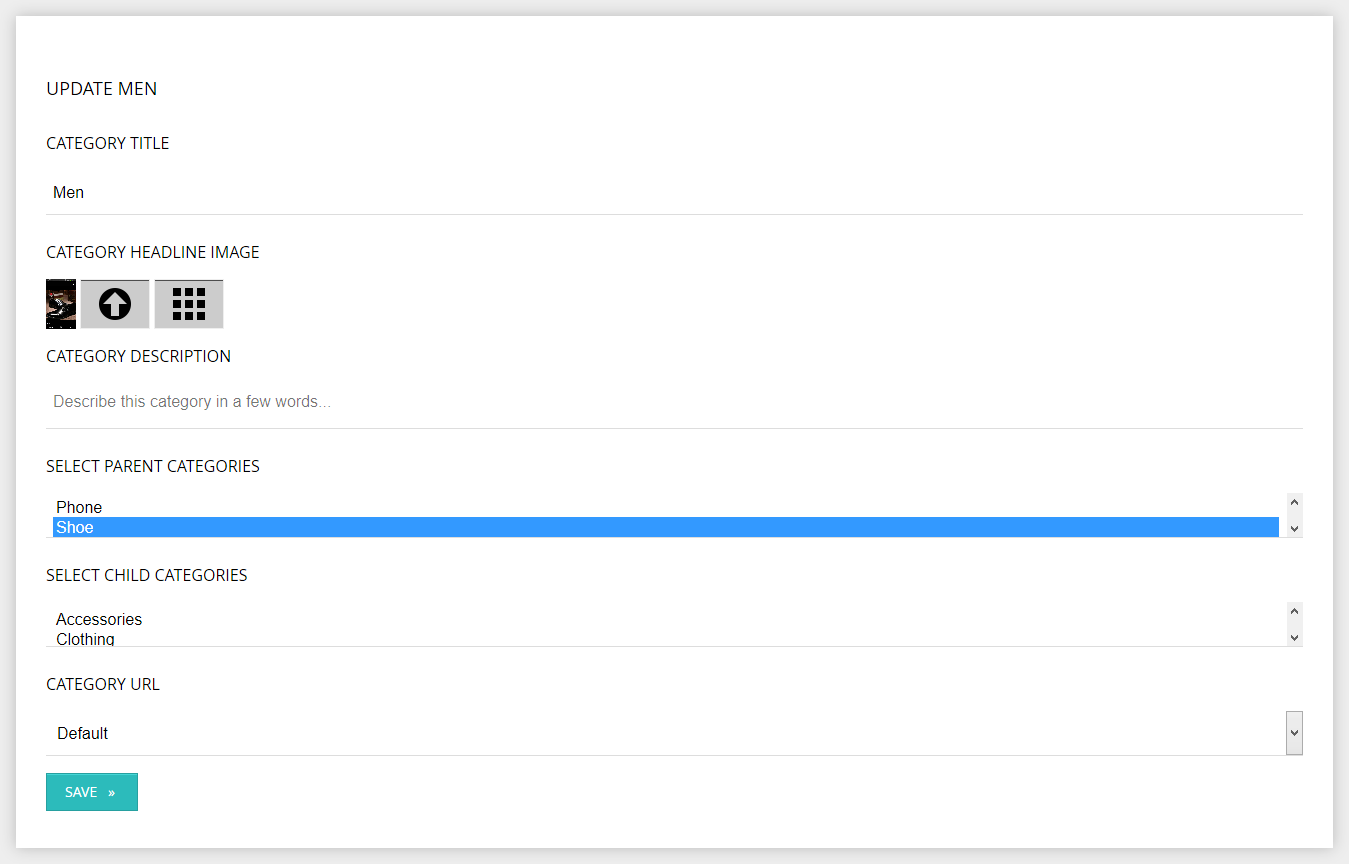Click the Category Headline Image label
The image size is (1349, 864).
(153, 252)
